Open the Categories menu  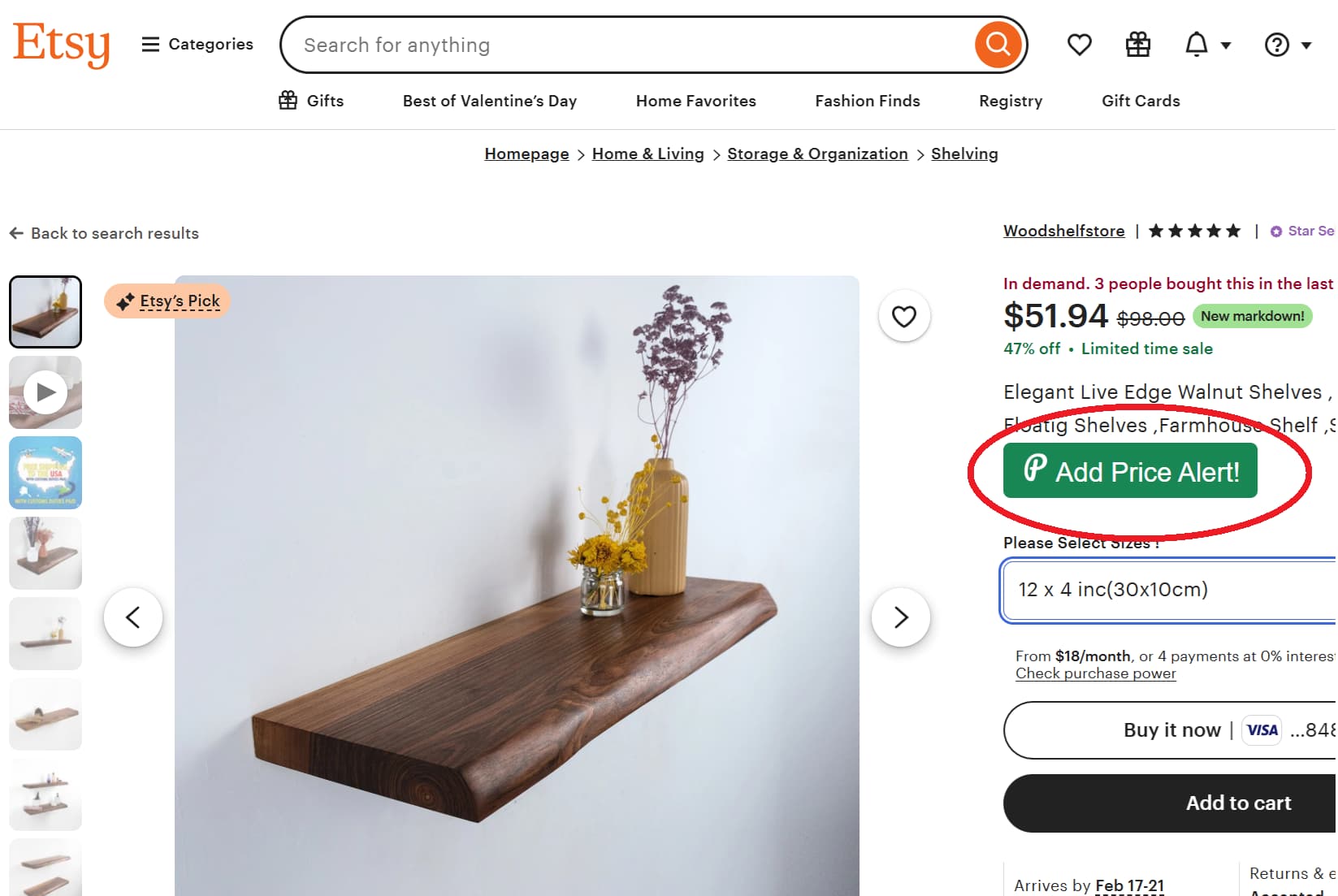click(x=197, y=44)
